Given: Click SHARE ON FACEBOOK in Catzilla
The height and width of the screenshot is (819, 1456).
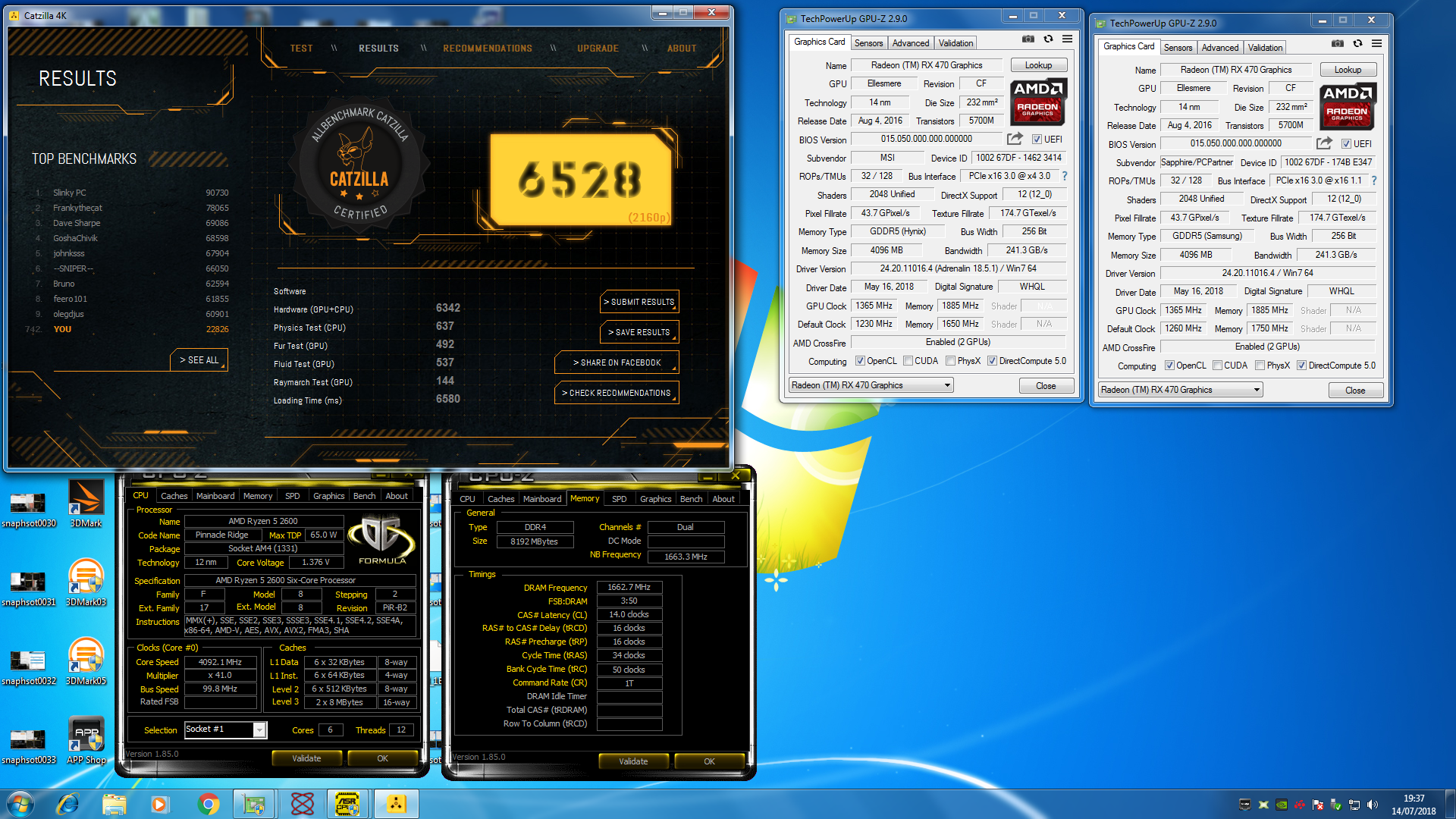Looking at the screenshot, I should click(x=617, y=362).
